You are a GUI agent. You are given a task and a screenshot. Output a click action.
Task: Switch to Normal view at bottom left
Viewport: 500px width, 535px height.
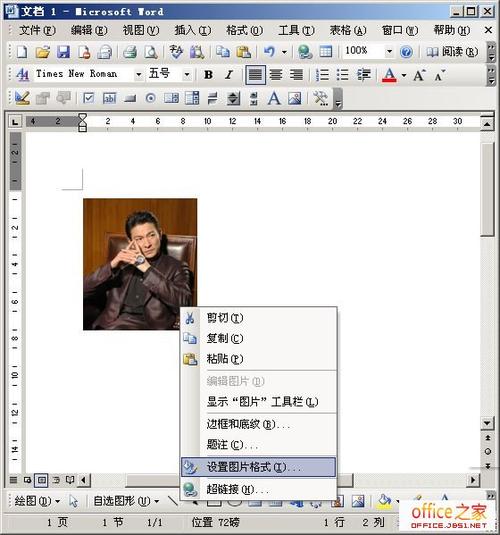pyautogui.click(x=13, y=480)
